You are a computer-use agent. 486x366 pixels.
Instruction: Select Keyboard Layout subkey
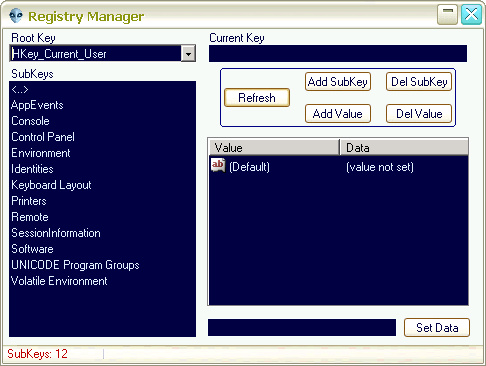[x=102, y=185]
